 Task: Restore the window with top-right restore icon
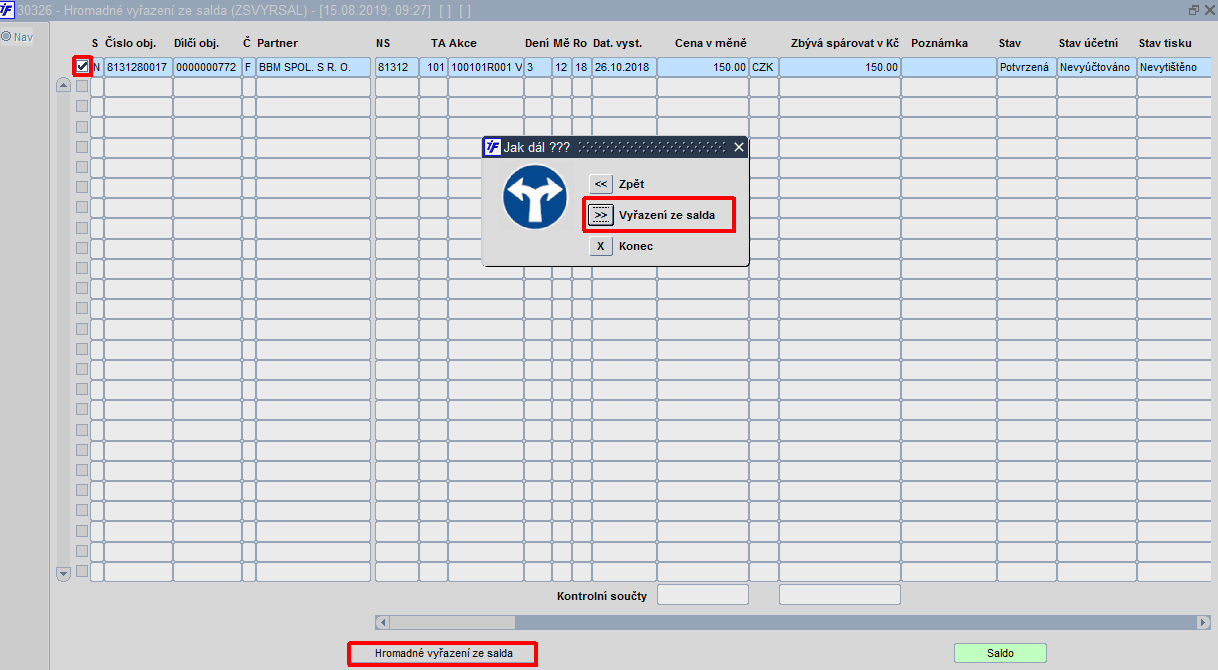(1194, 9)
